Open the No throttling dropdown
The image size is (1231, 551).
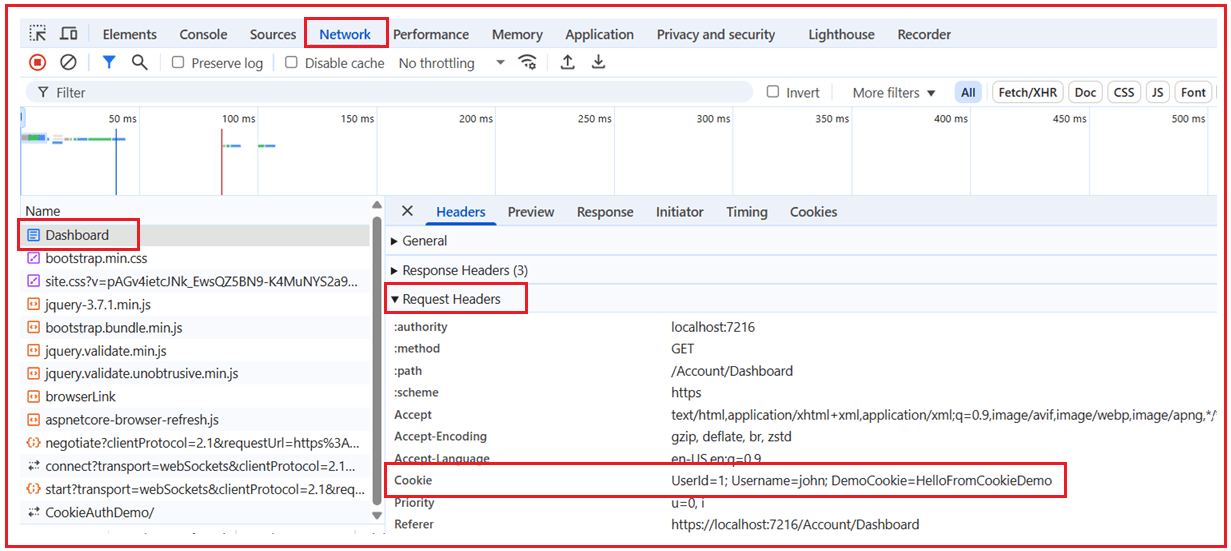[x=451, y=63]
